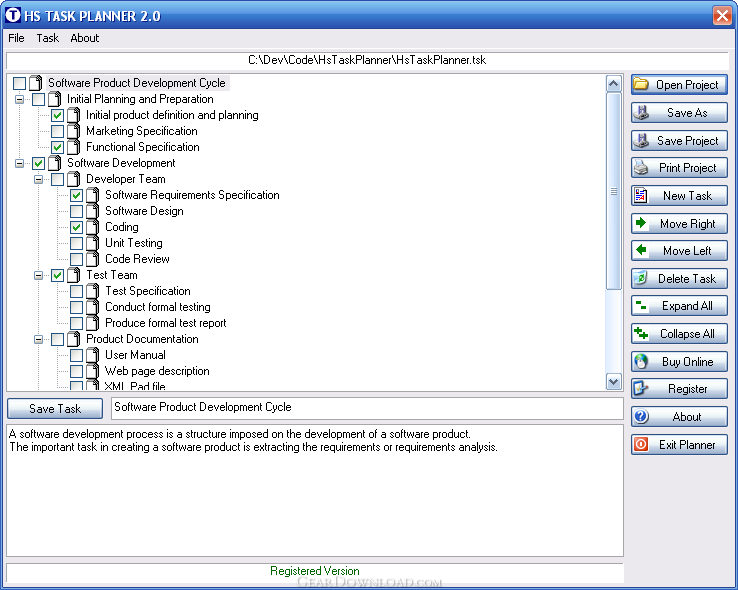738x590 pixels.
Task: Click the document icon beside Software Product Development Cycle
Action: (36, 83)
